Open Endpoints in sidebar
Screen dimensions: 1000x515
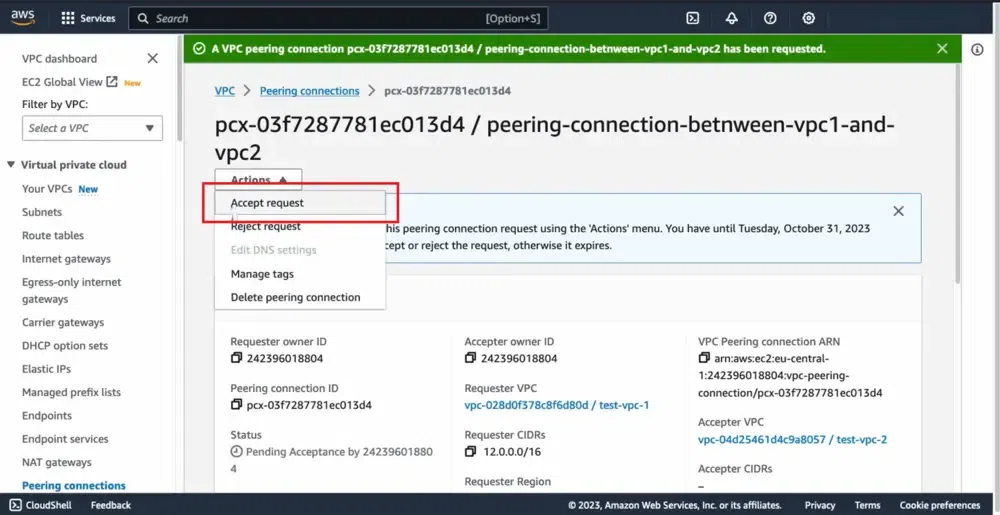(47, 416)
